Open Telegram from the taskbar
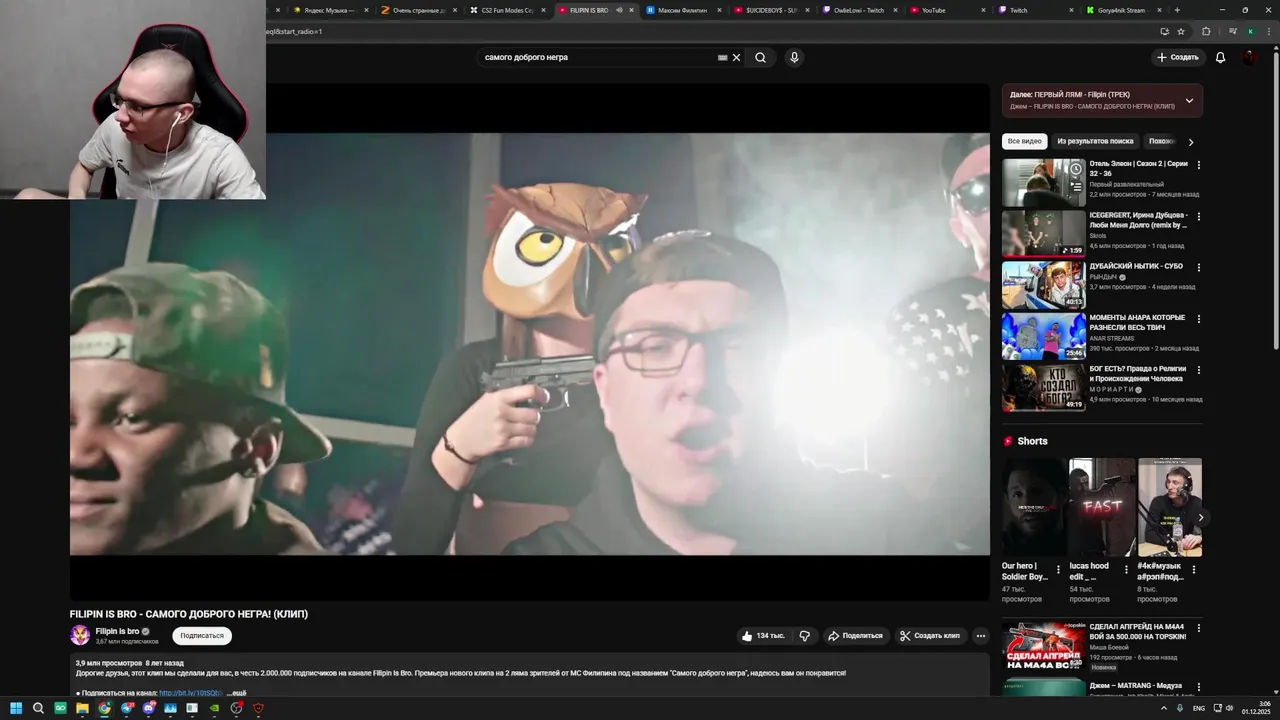Viewport: 1280px width, 720px height. [x=127, y=708]
